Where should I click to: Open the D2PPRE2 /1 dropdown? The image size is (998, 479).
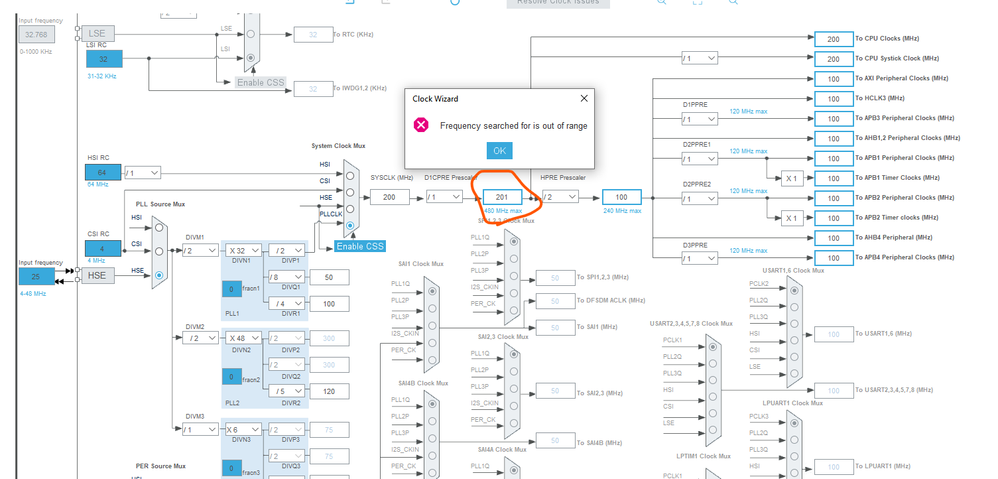coord(699,199)
